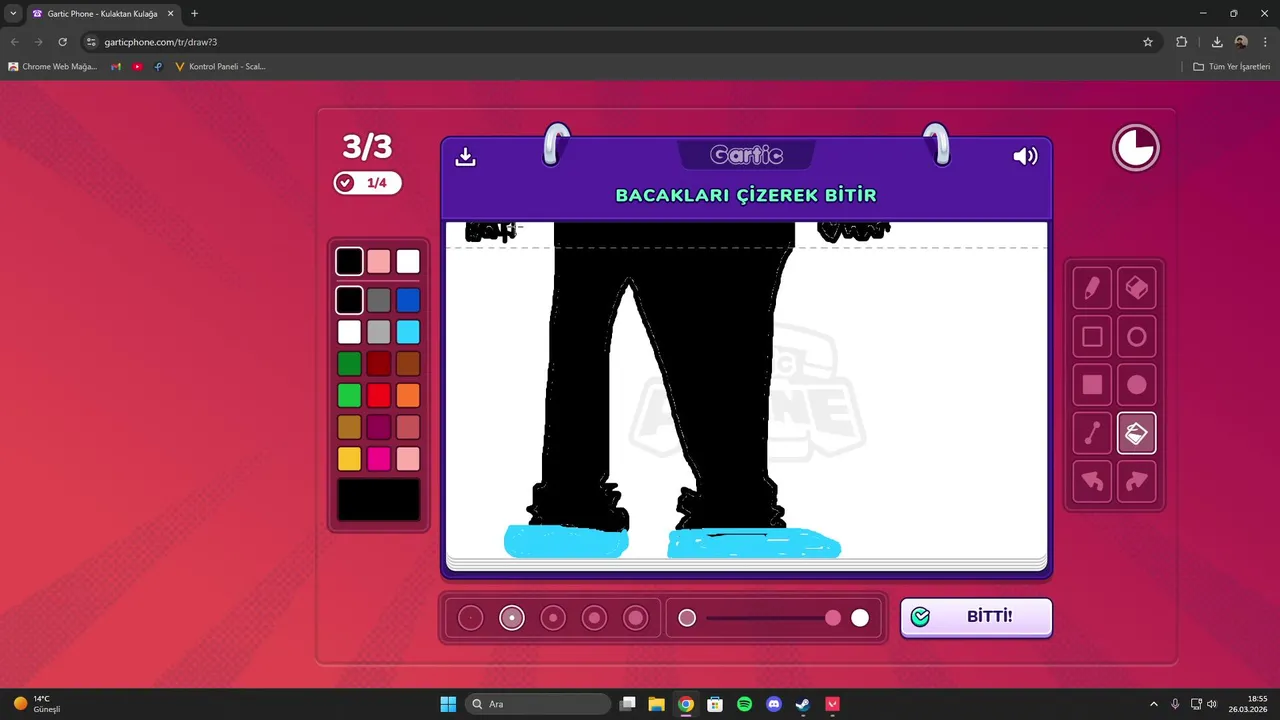Choose the dark red color swatch
This screenshot has height=720, width=1280.
coord(378,363)
